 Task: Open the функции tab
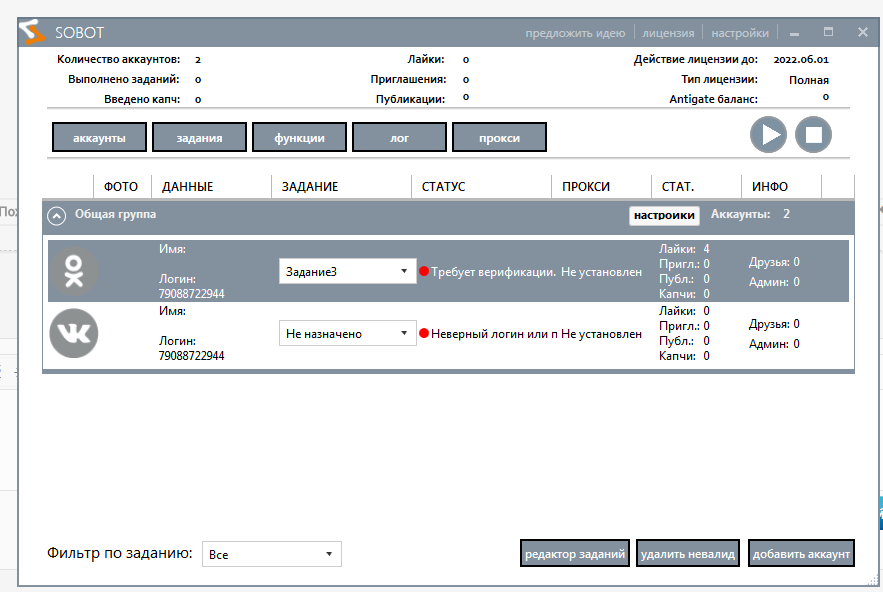(299, 138)
